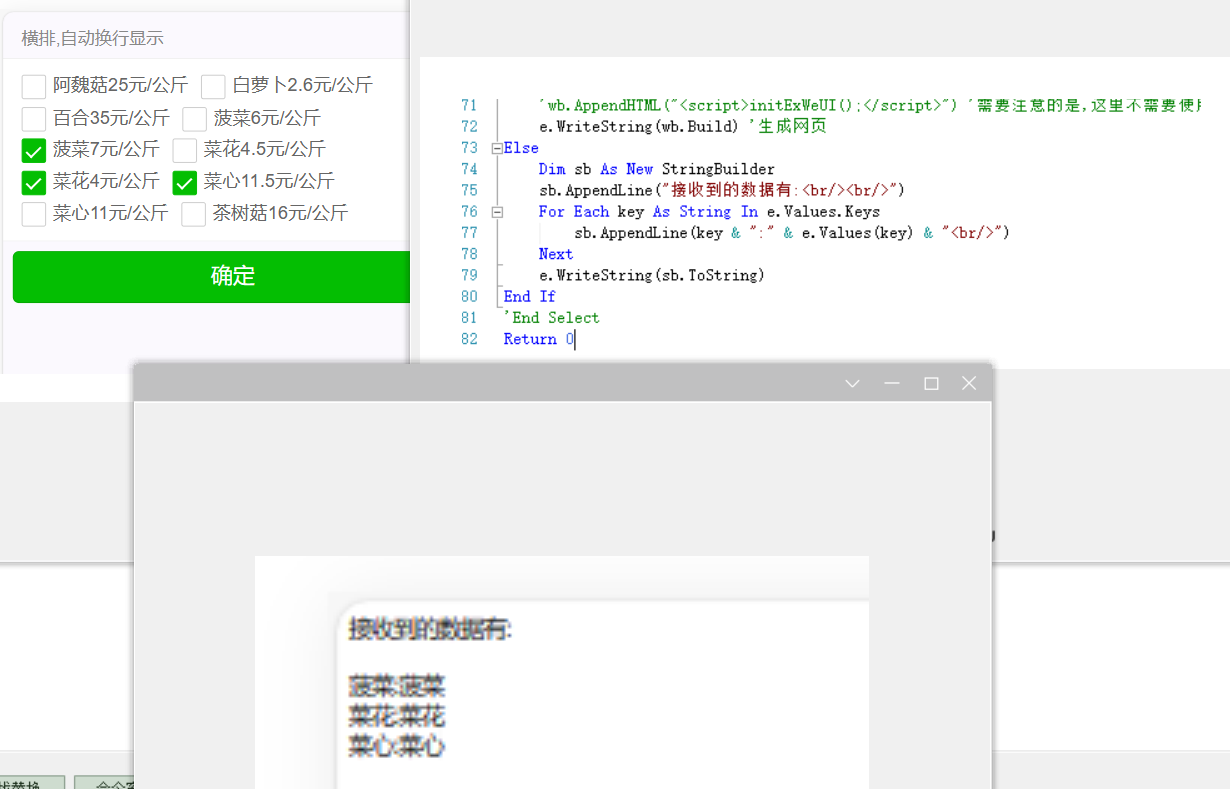The image size is (1230, 789).
Task: Click the e.WriteString(sb.ToString) code line
Action: tap(651, 275)
